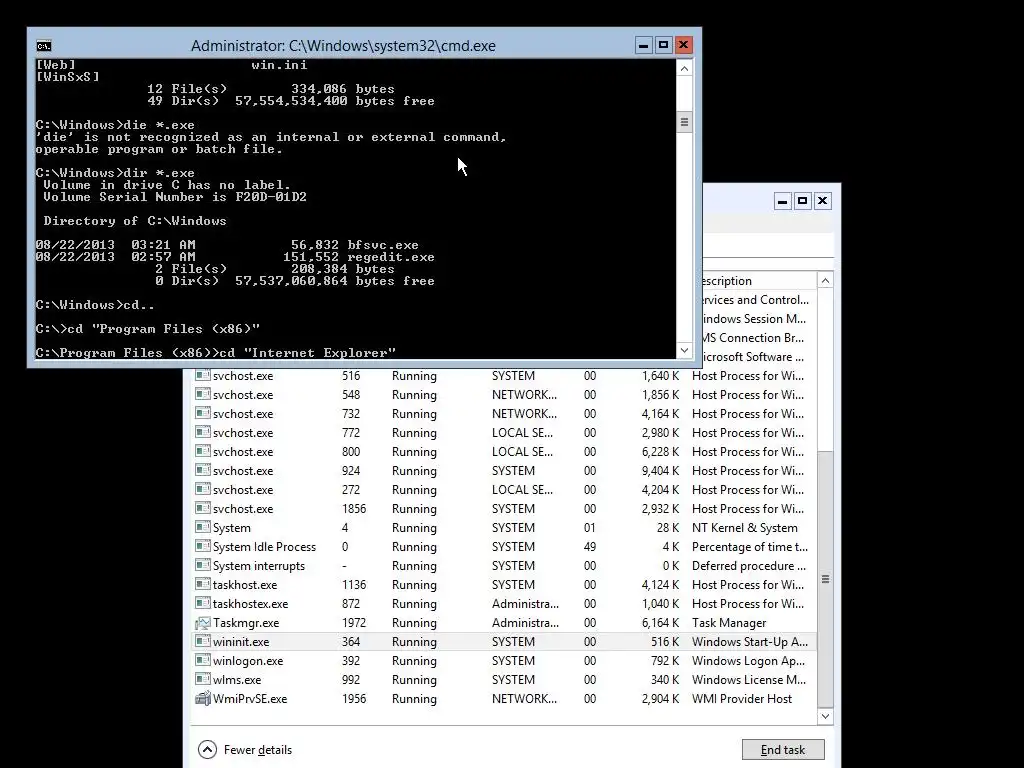Click cmd scrollbar down arrow

684,350
